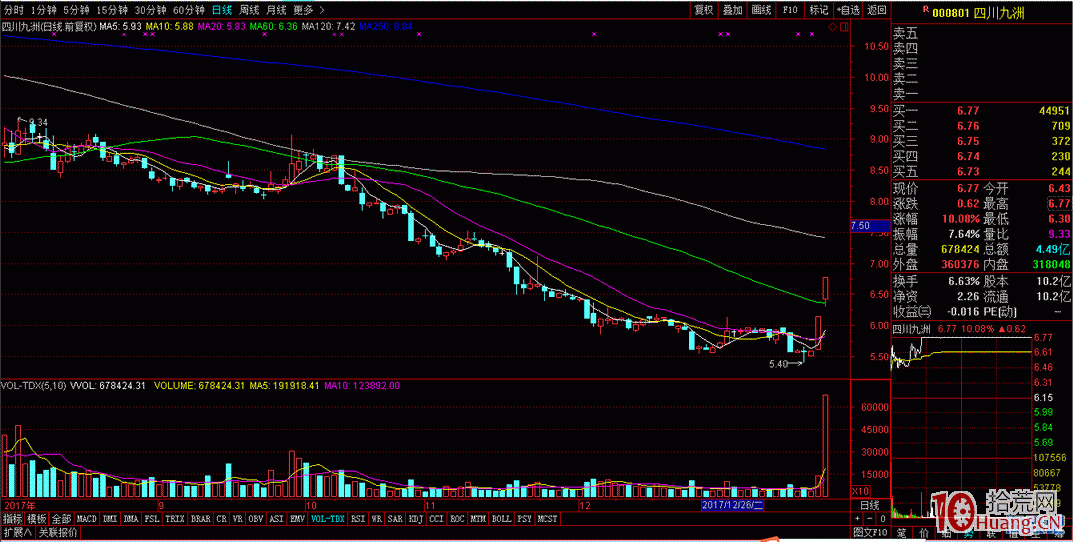Open the 复权 adjustment menu

click(703, 10)
